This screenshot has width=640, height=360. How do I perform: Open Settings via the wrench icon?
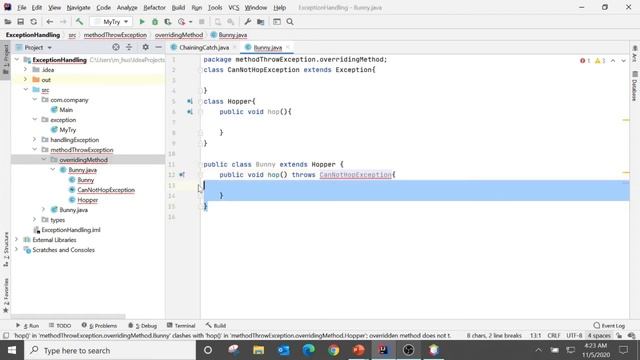[247, 22]
